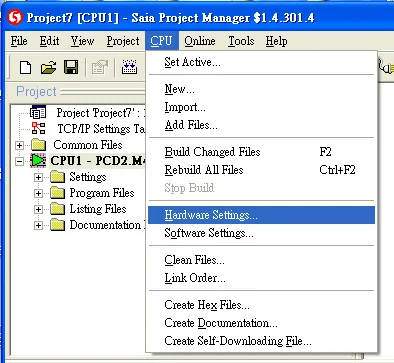Select the Project 'Project7' tree row
394x363 pixels.
tap(101, 113)
